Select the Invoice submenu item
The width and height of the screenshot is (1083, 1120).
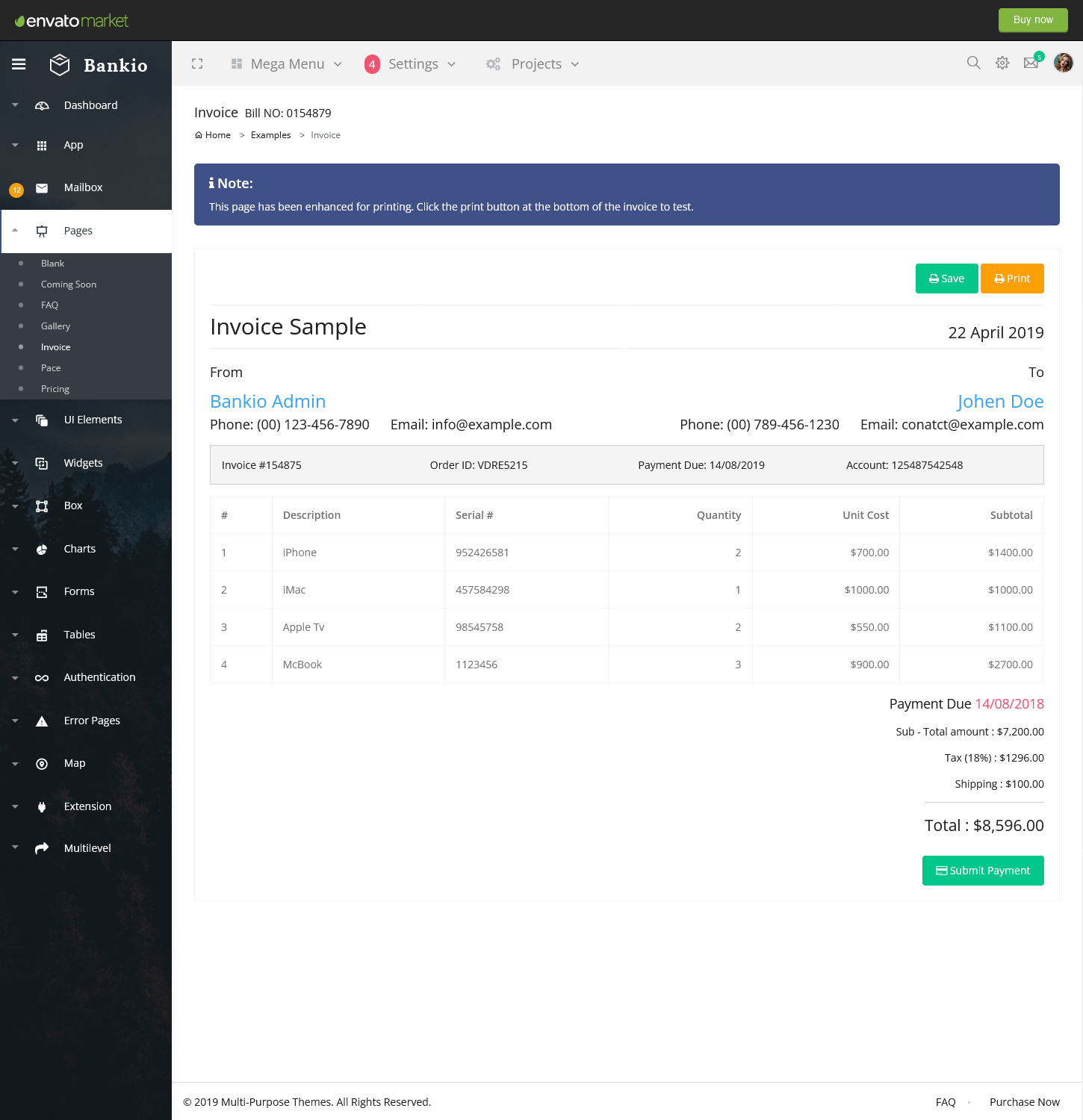tap(55, 347)
